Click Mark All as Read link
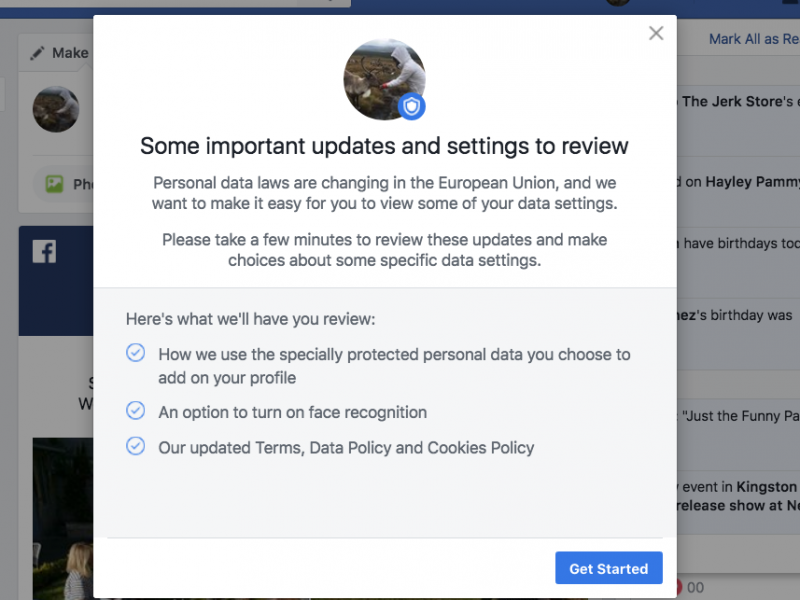The image size is (800, 600). (x=754, y=39)
